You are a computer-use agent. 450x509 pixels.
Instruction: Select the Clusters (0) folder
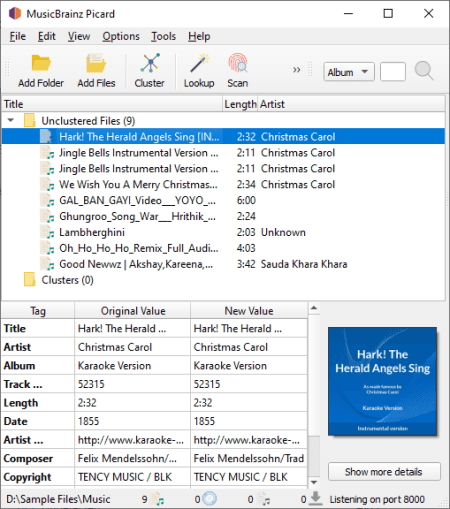pyautogui.click(x=67, y=280)
